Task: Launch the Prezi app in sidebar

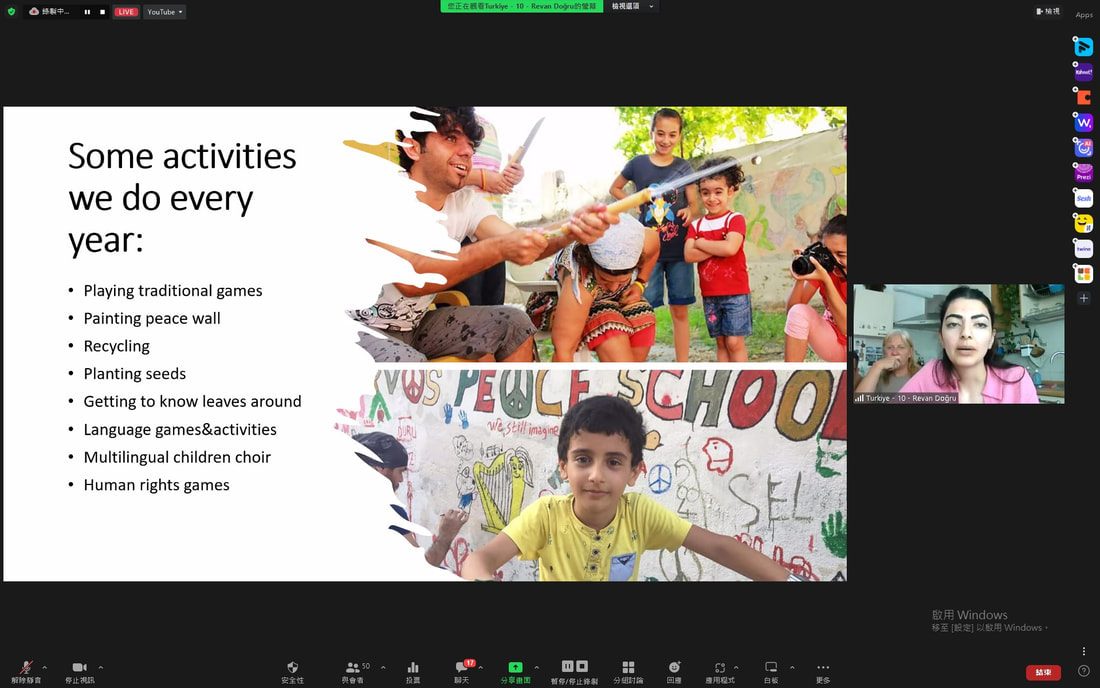Action: pyautogui.click(x=1083, y=173)
